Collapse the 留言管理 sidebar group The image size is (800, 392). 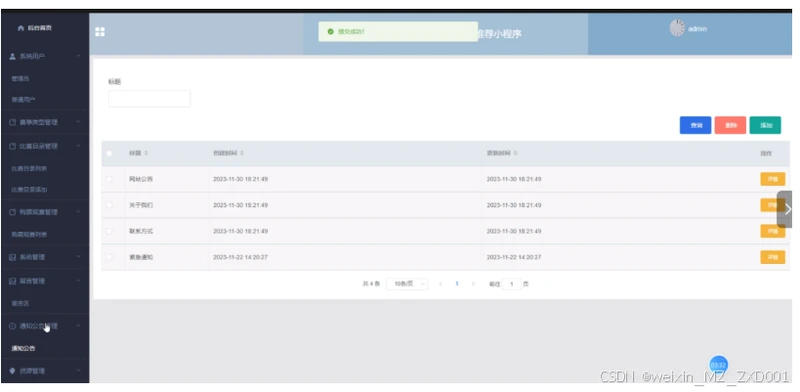coord(79,281)
